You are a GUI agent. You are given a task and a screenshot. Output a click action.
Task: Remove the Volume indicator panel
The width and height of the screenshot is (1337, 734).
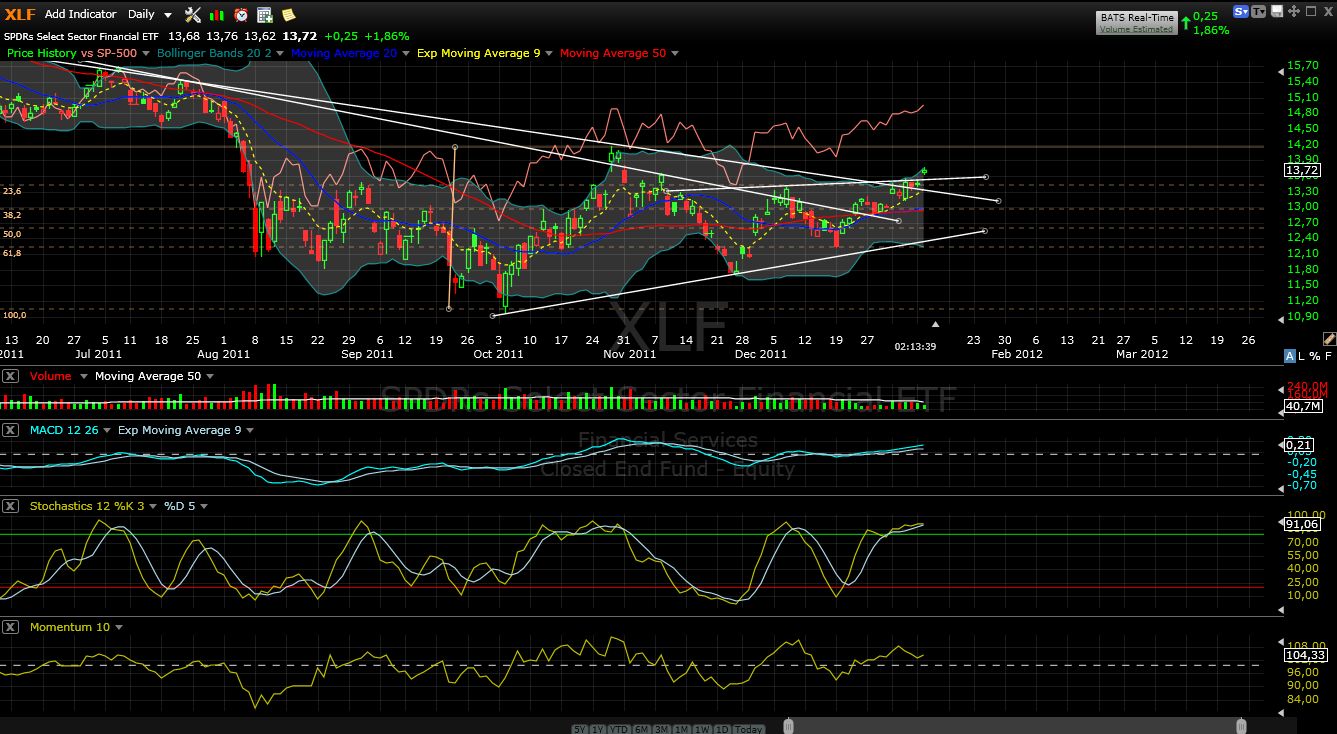coord(10,376)
